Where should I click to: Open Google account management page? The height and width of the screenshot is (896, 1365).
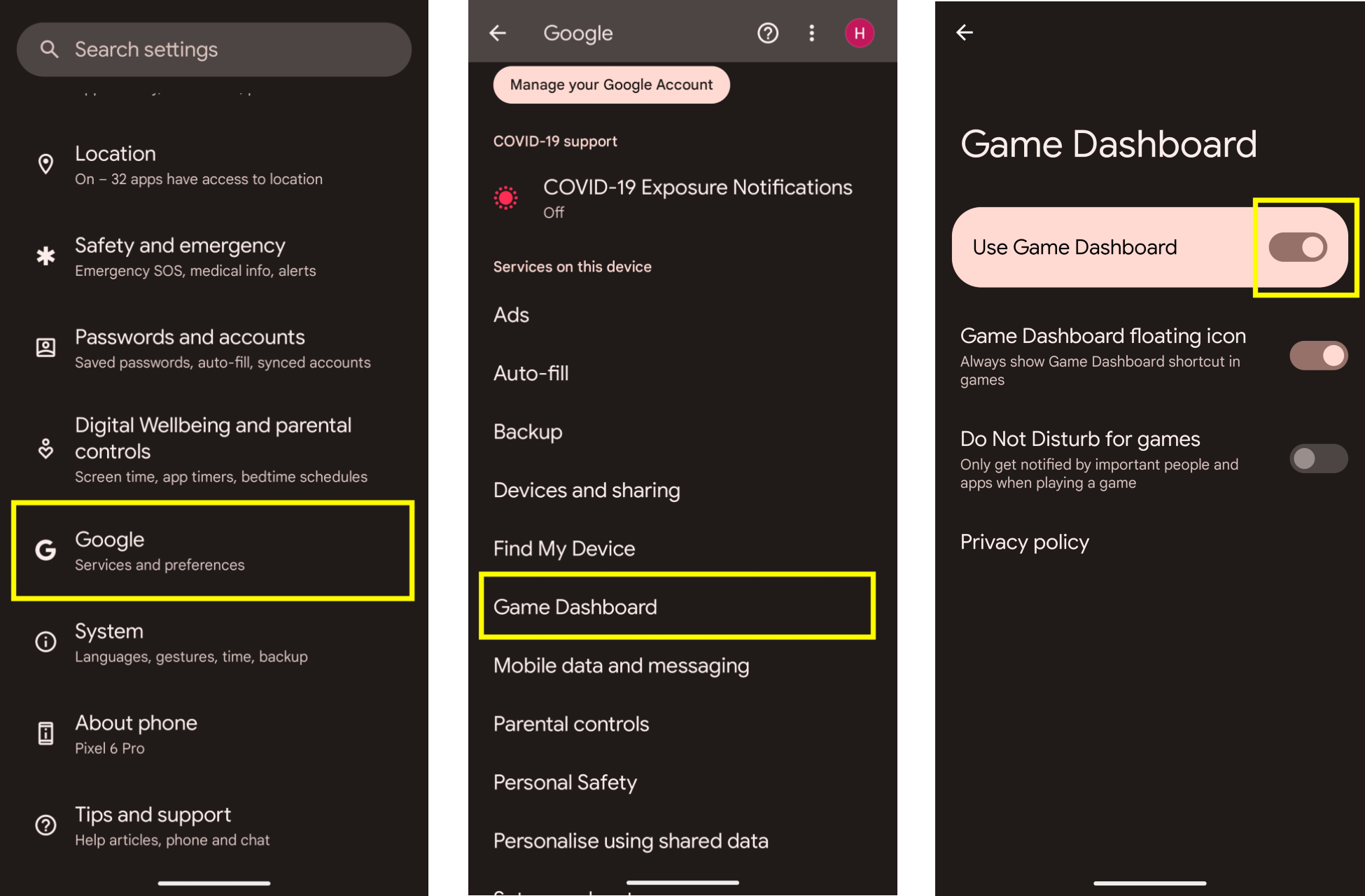(x=612, y=84)
